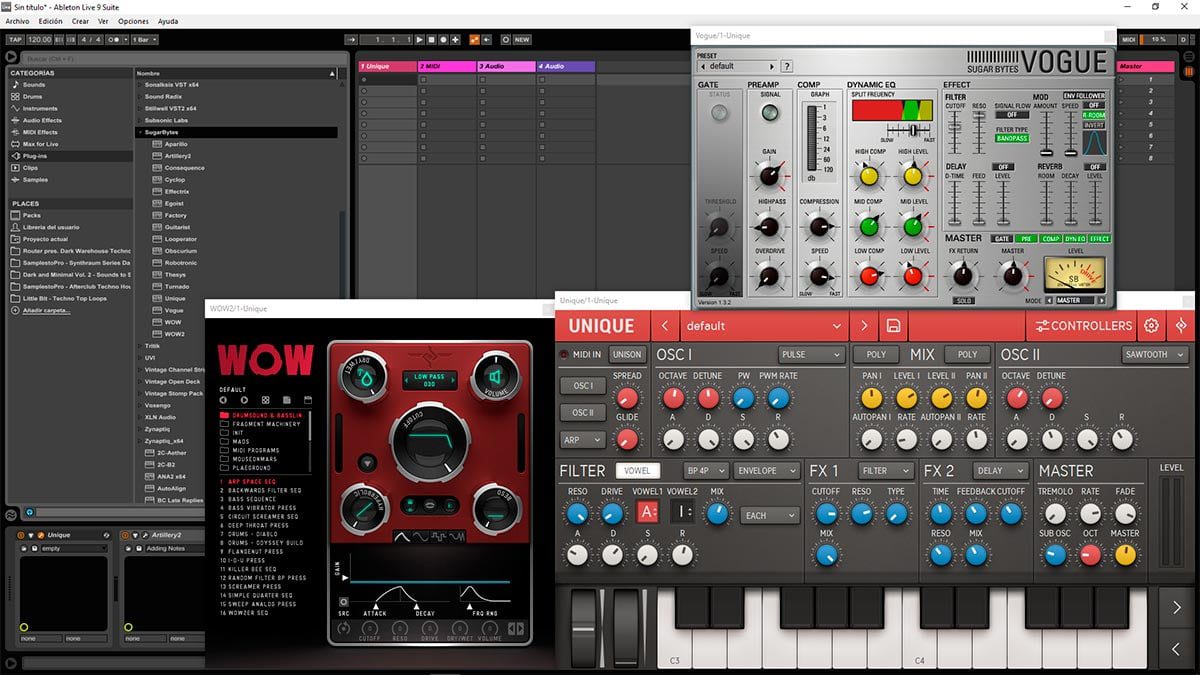This screenshot has width=1200, height=675.
Task: Toggle the Vogue SOLO button
Action: point(963,300)
